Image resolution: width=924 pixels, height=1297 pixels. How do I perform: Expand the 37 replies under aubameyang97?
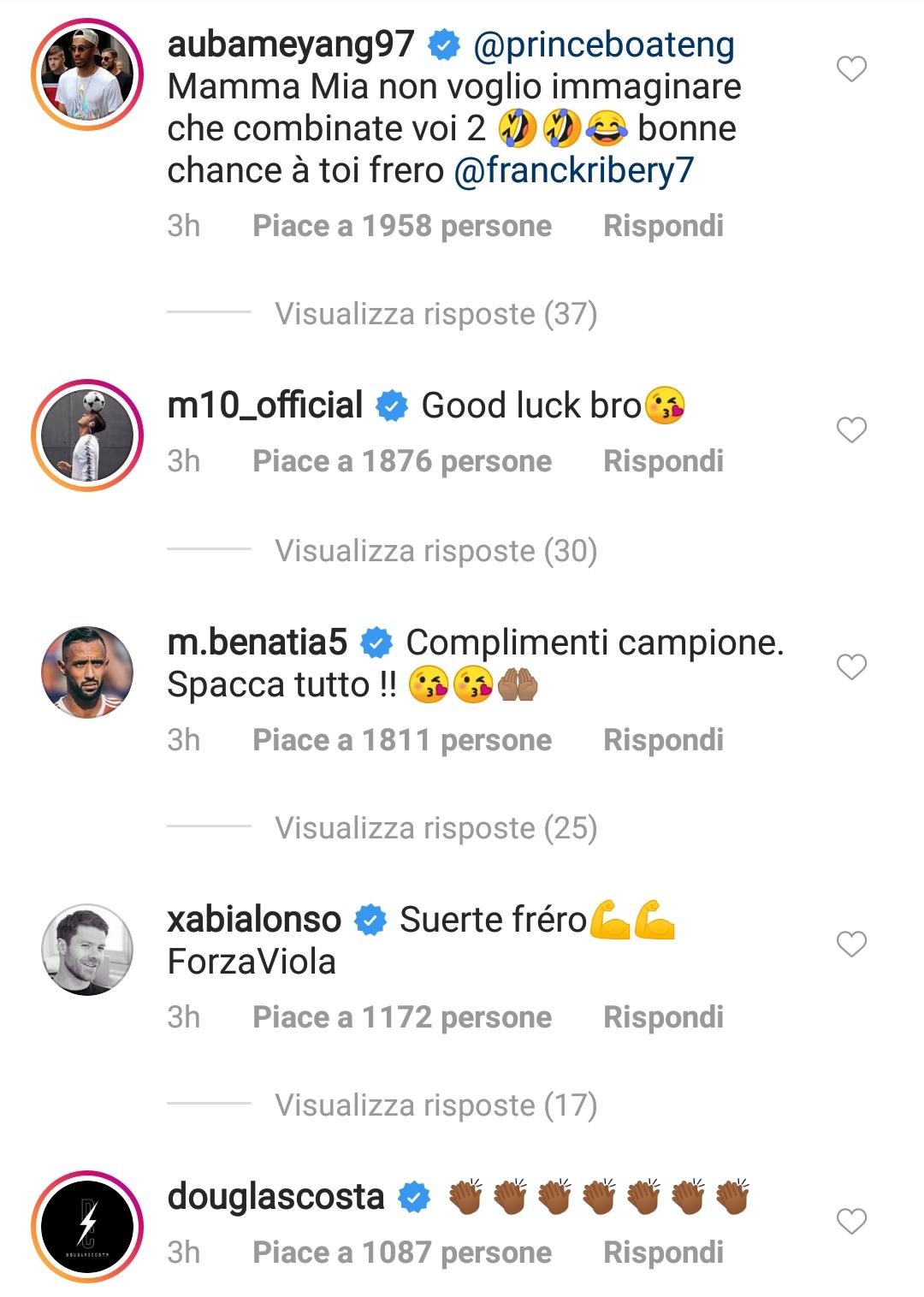[x=435, y=314]
